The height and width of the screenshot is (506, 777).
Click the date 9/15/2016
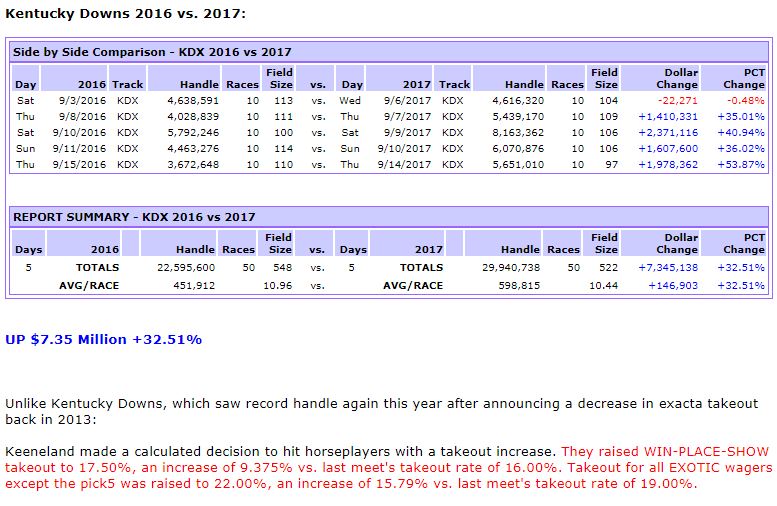pyautogui.click(x=79, y=164)
